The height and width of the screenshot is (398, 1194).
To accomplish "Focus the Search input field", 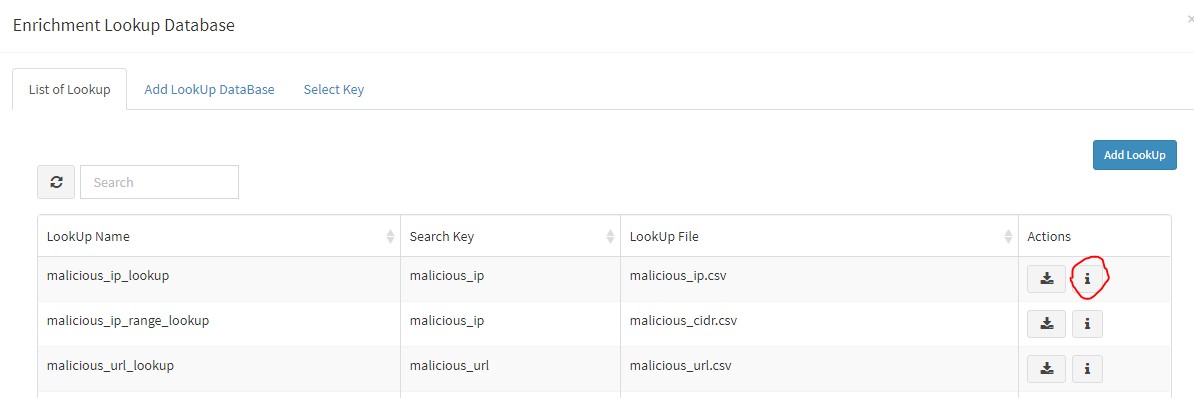I will coord(159,182).
